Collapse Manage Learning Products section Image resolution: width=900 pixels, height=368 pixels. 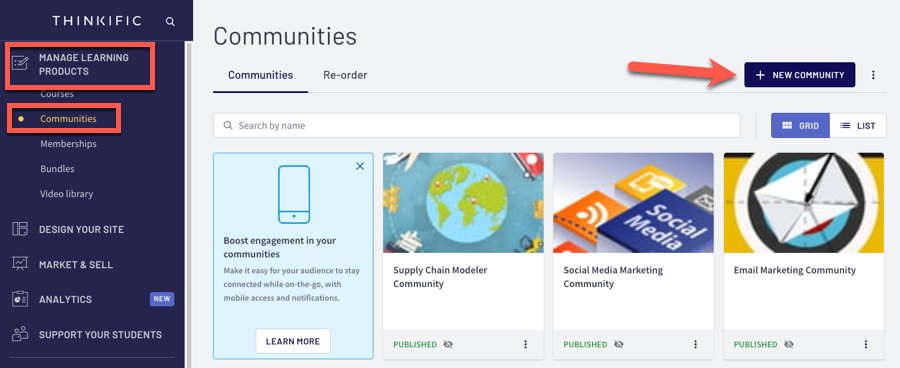pos(84,64)
